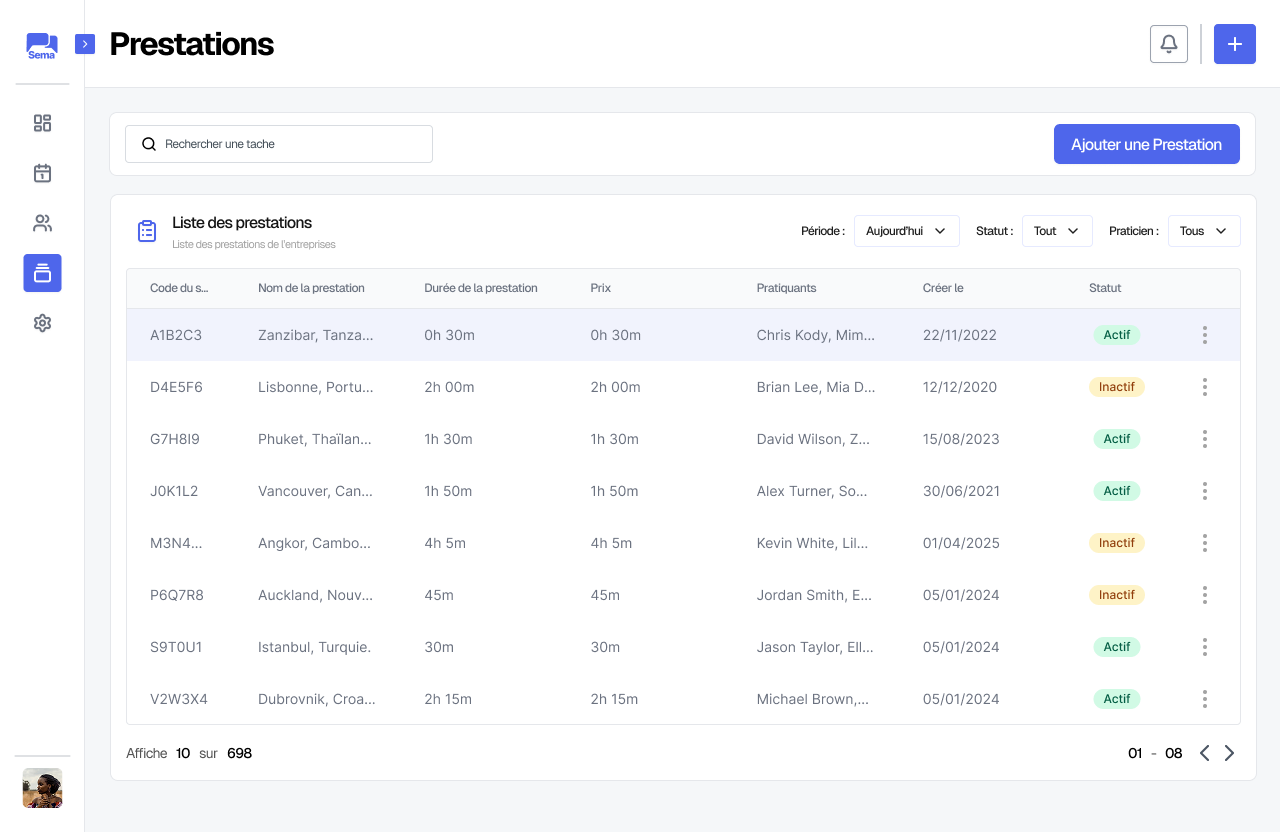Select the highlighted prestations sidebar icon

pos(42,273)
